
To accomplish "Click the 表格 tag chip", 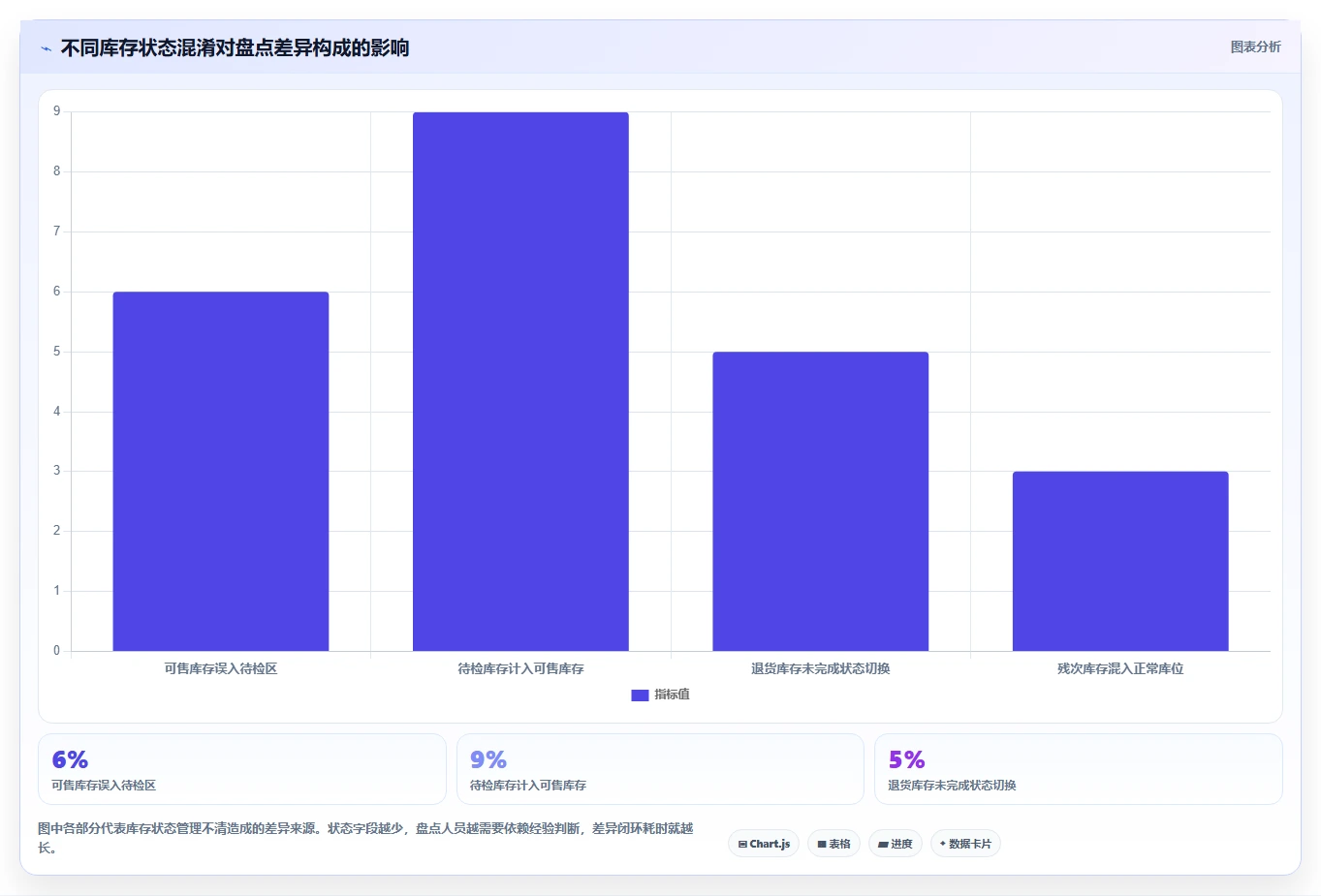I will pos(833,844).
